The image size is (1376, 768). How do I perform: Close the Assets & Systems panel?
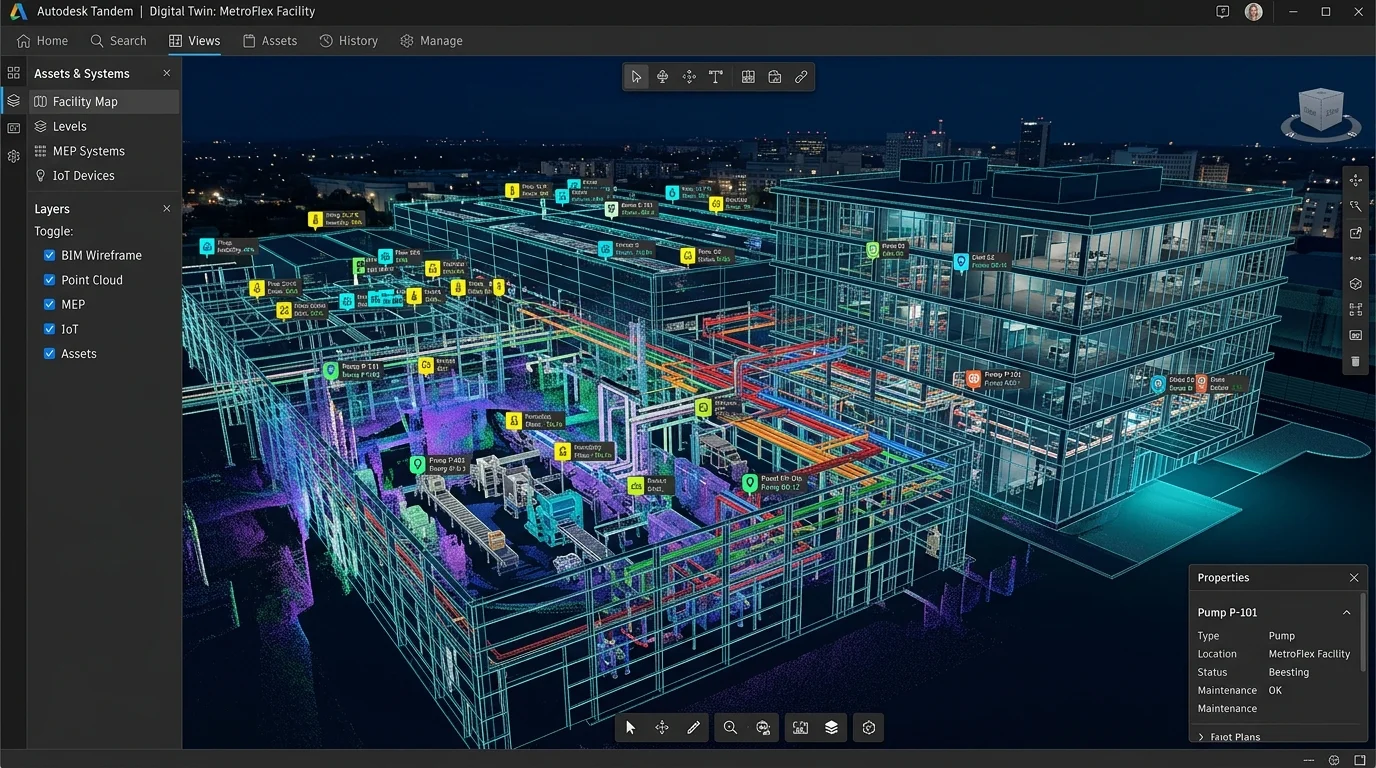click(x=167, y=73)
